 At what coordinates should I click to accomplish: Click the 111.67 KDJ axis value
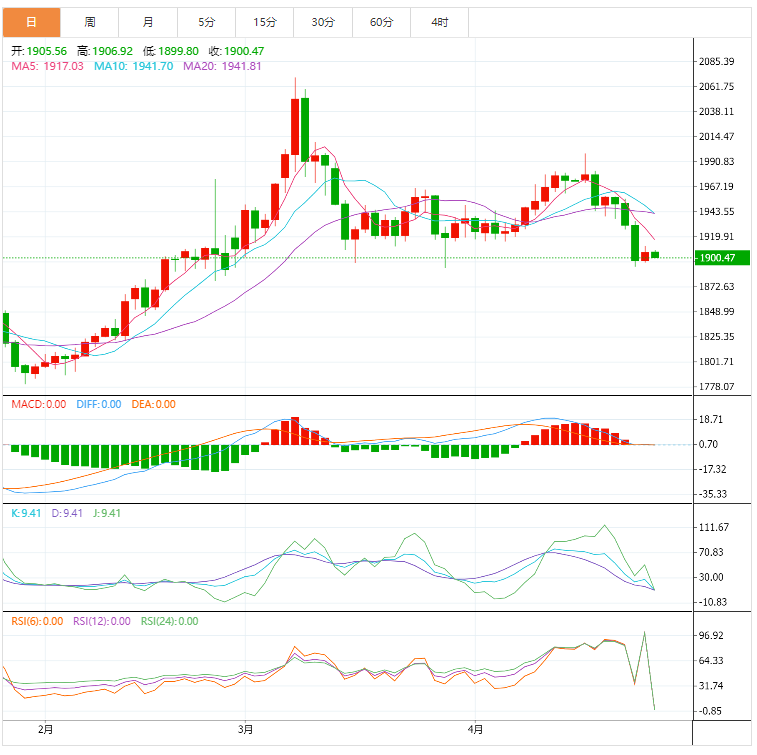714,527
